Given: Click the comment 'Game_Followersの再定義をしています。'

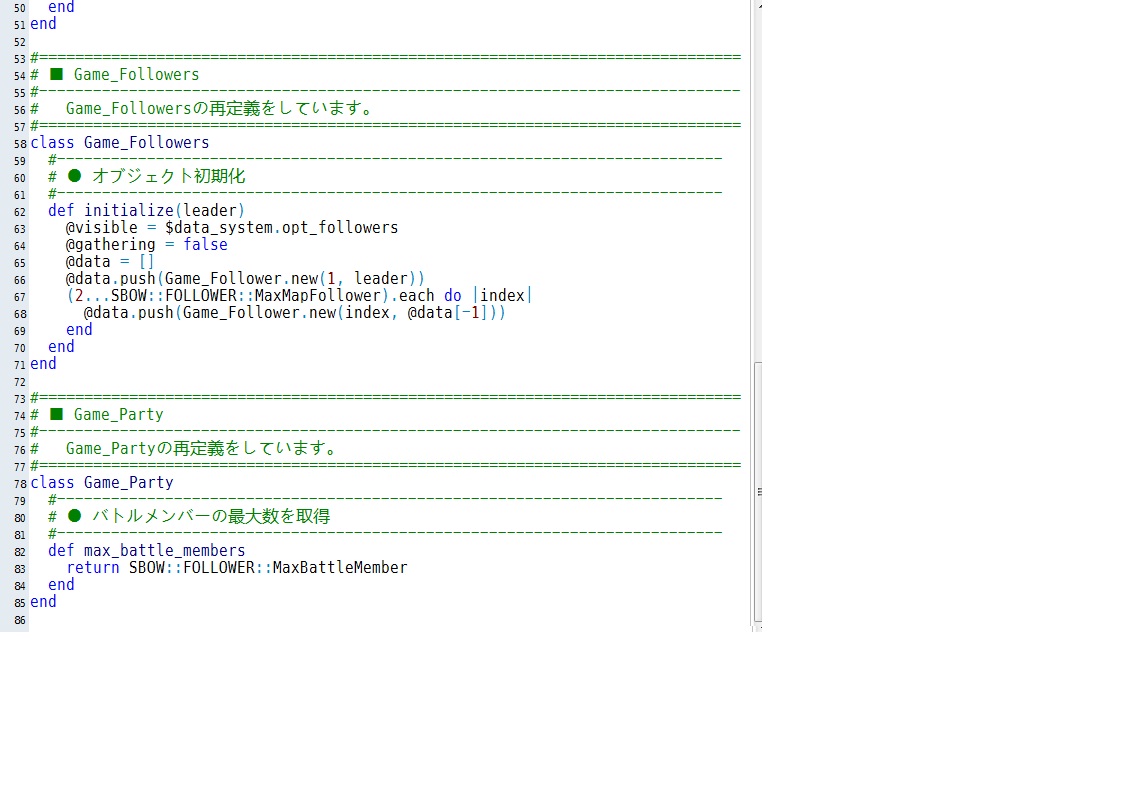Looking at the screenshot, I should tap(221, 108).
